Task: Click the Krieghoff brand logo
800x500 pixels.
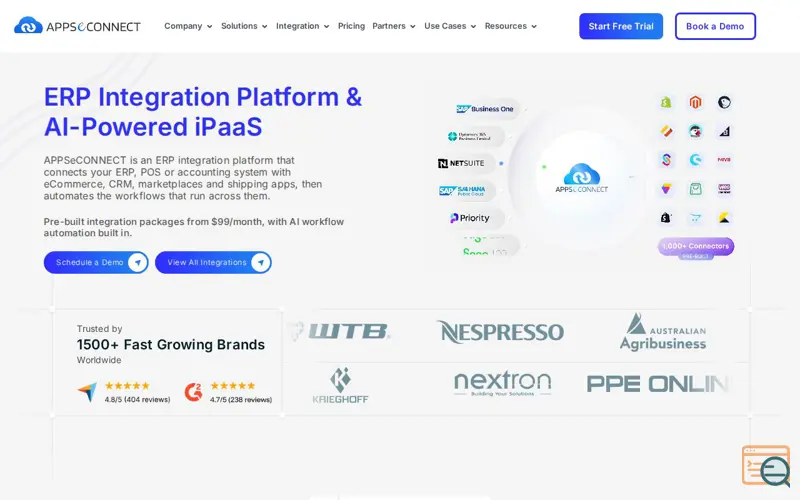Action: [340, 386]
